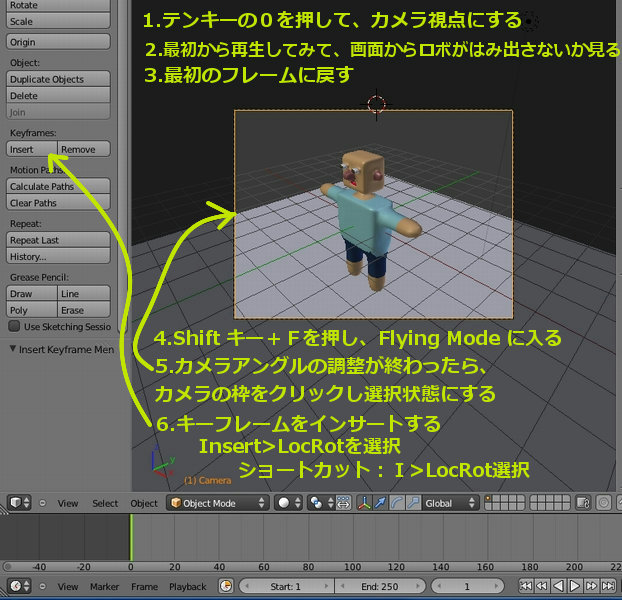Select the first visible layer button
622x600 pixels.
488,499
